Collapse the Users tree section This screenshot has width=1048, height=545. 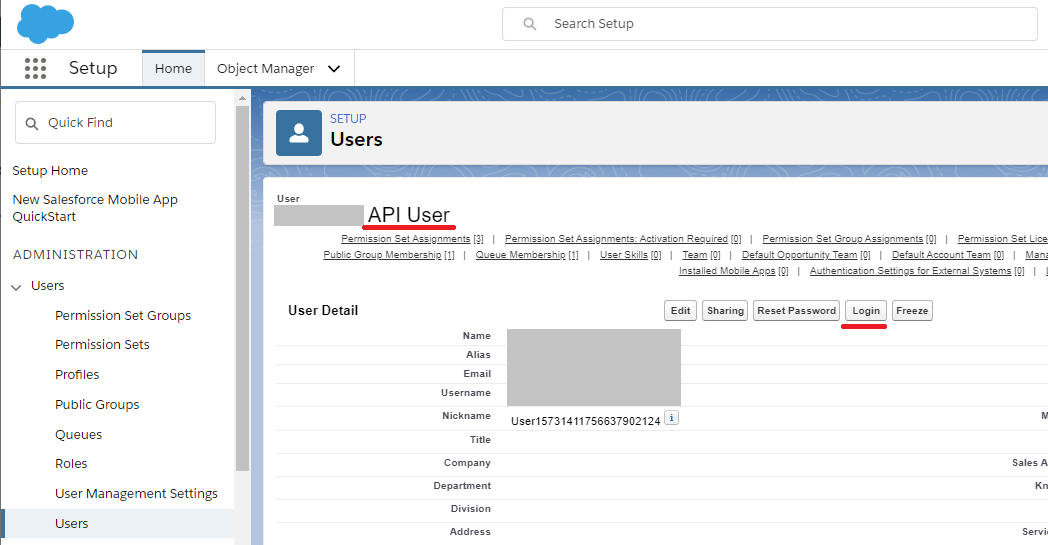point(16,287)
